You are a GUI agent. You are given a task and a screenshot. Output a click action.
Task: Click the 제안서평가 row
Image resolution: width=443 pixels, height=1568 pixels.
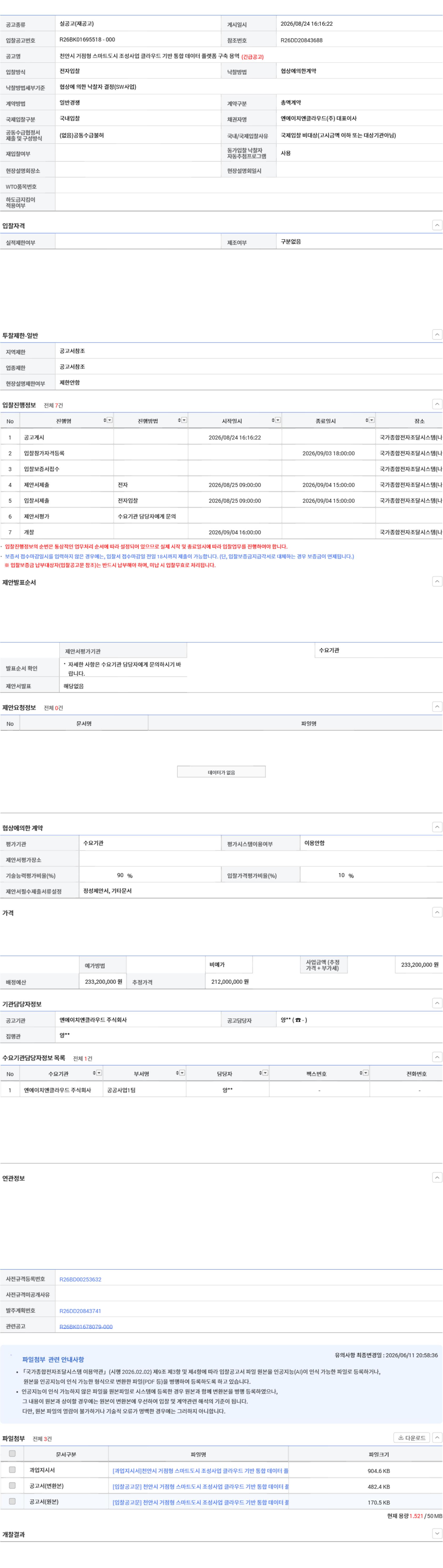tap(221, 516)
